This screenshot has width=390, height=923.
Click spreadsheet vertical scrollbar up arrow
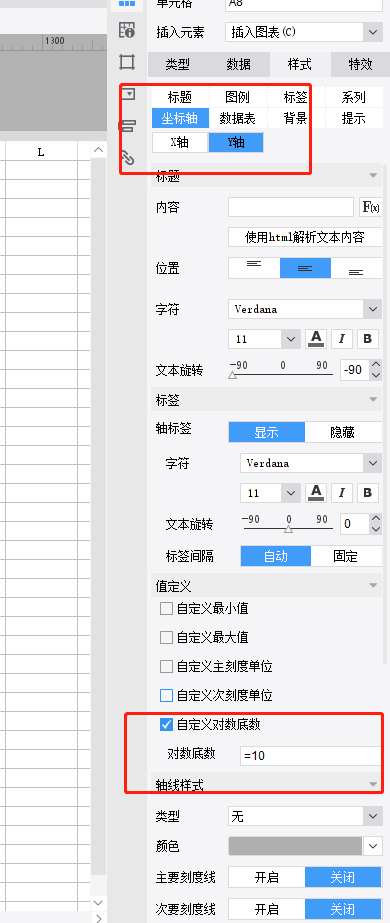pos(98,151)
